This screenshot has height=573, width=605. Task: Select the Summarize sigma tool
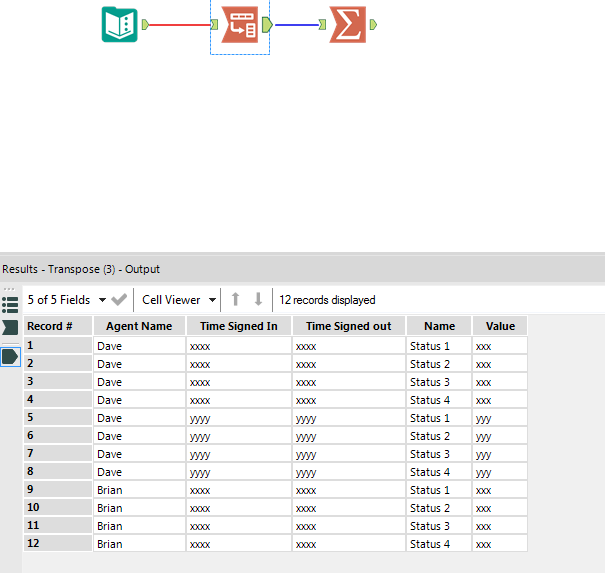(x=348, y=25)
